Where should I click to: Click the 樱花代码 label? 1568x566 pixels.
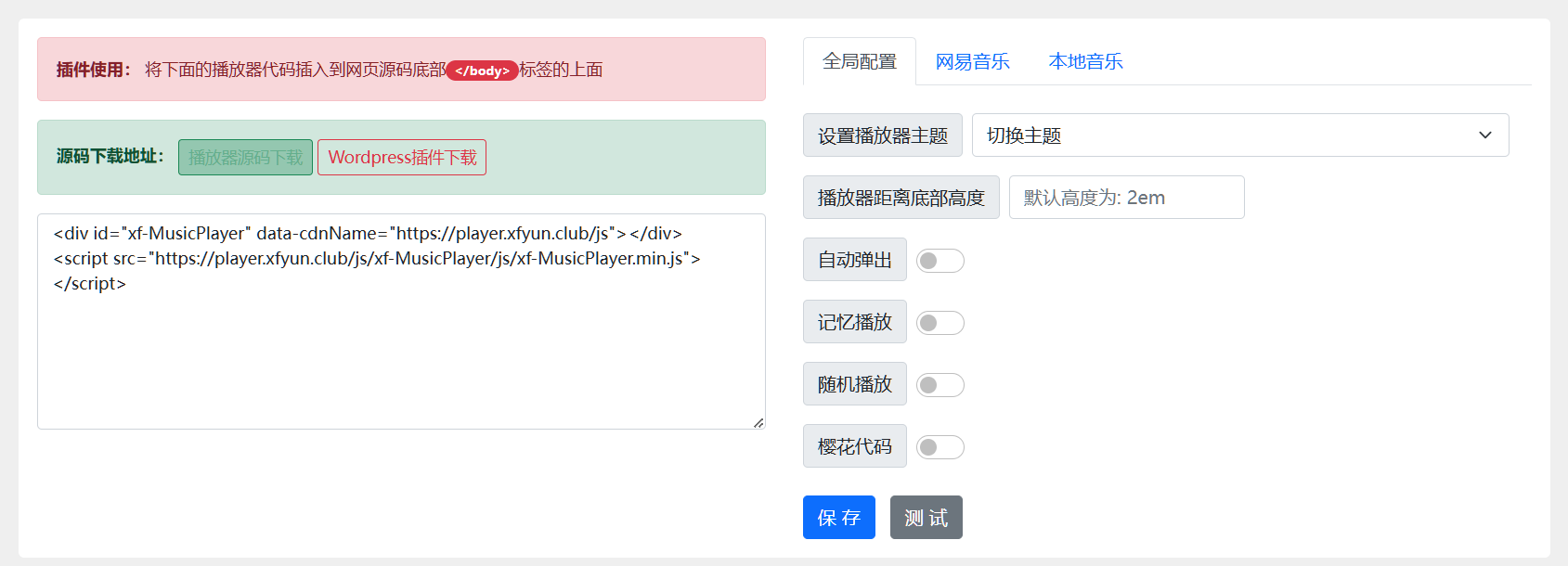coord(855,446)
